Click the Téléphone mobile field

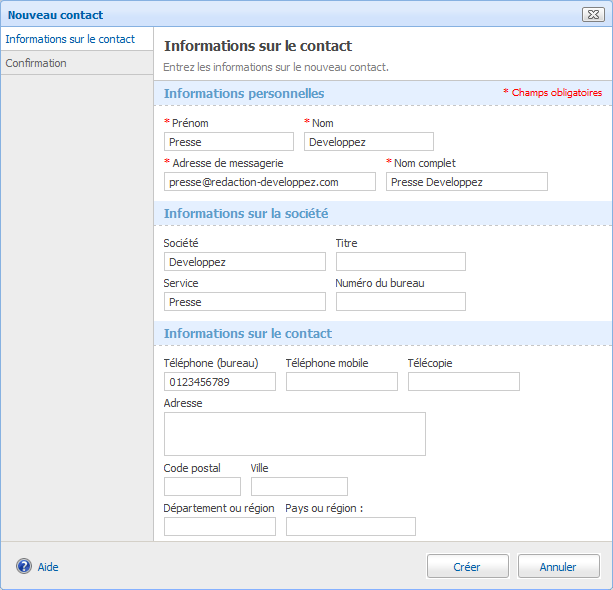[342, 382]
